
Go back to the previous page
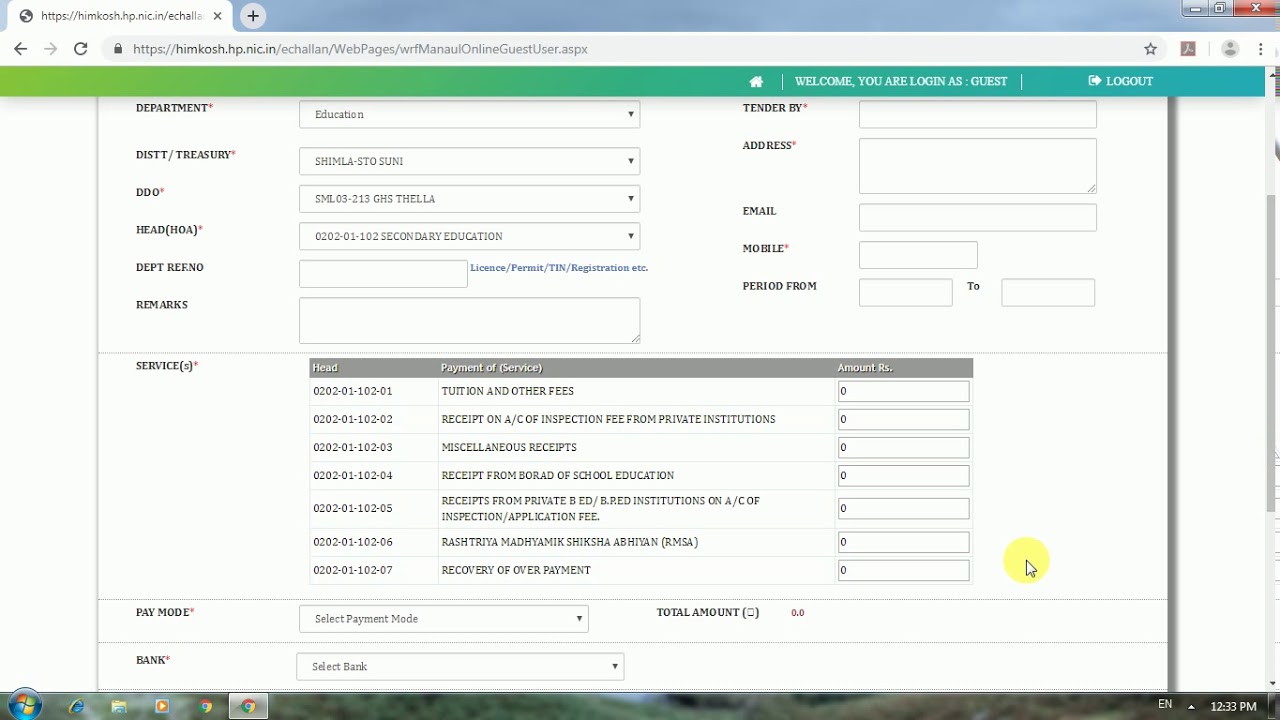click(x=21, y=49)
